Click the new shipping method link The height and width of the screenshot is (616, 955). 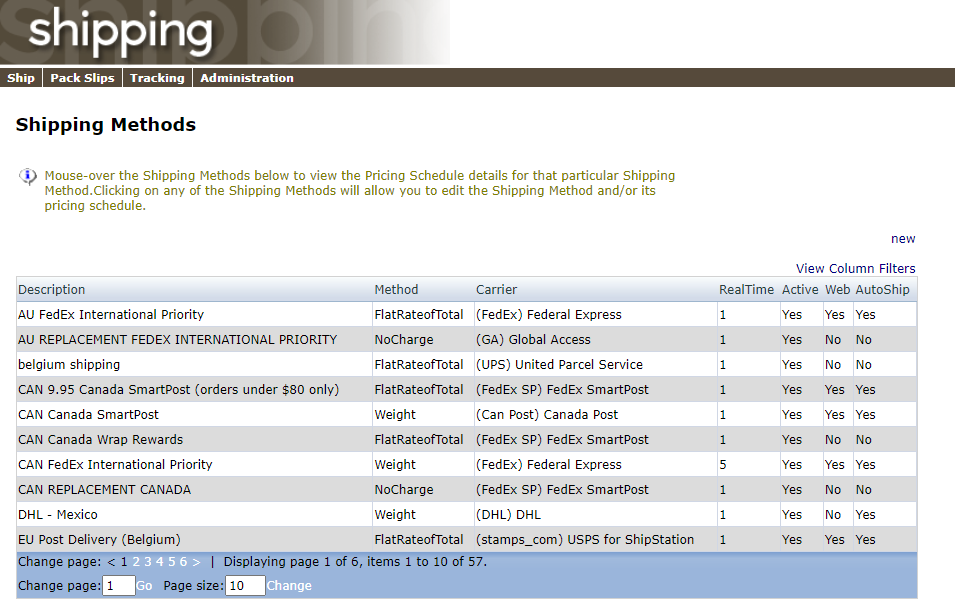(x=903, y=239)
